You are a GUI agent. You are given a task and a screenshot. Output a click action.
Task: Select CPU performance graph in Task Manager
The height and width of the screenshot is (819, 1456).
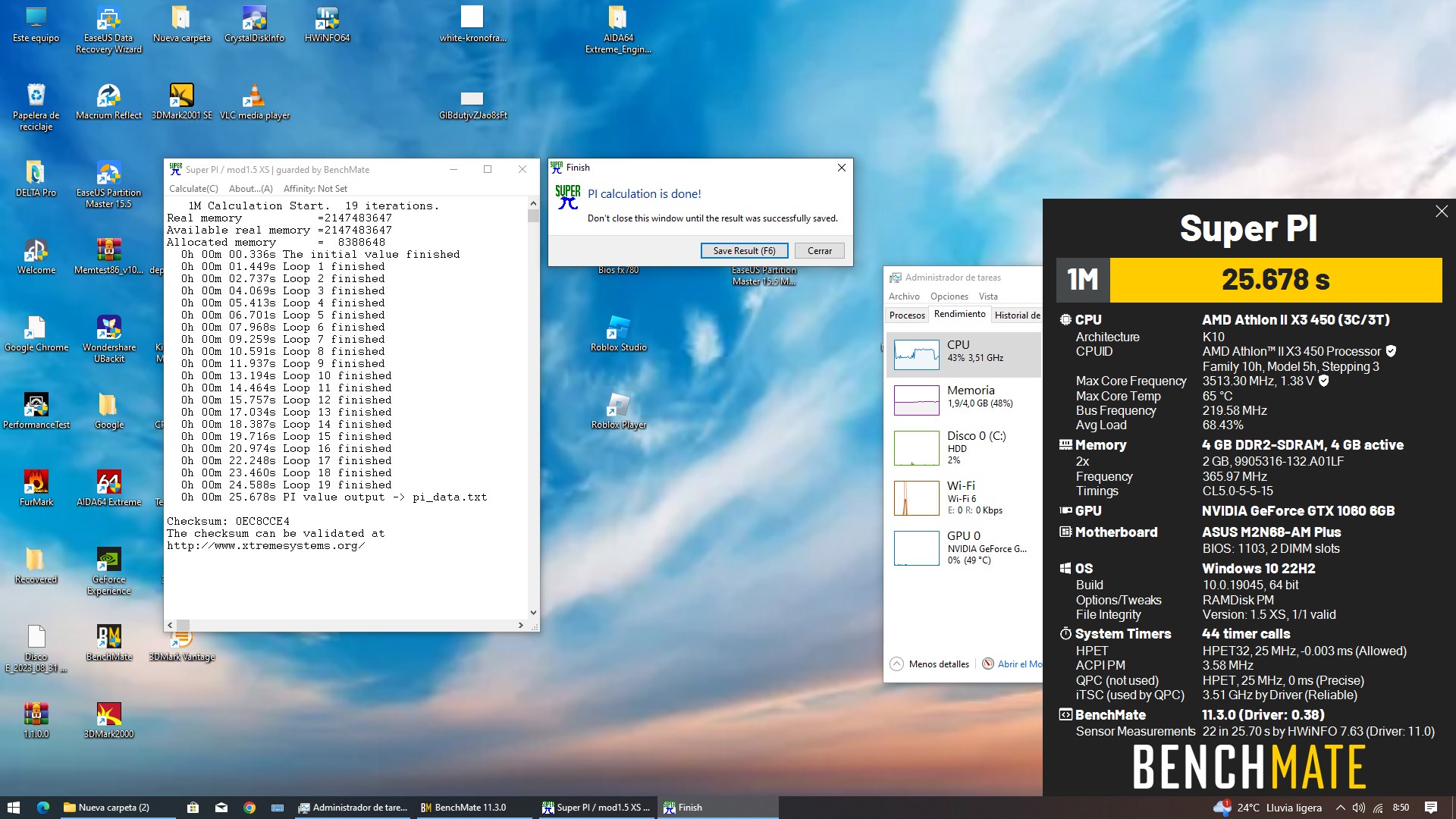[x=964, y=354]
